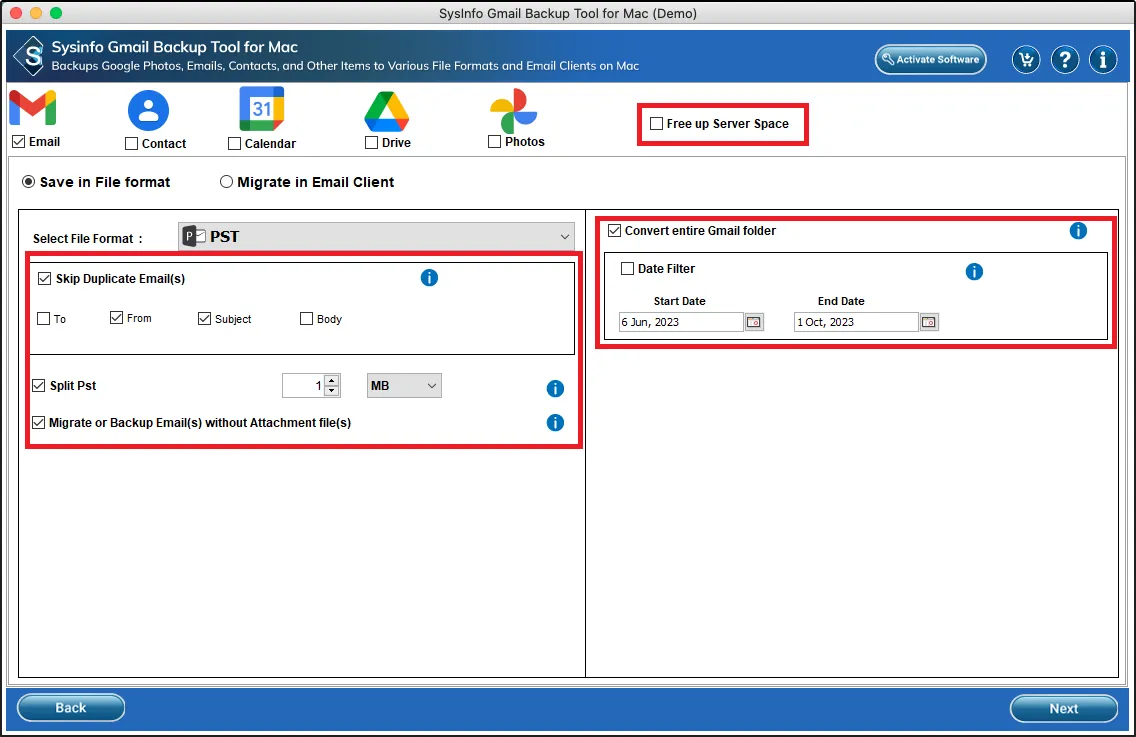The height and width of the screenshot is (737, 1136).
Task: Click the Start Date input field
Action: point(680,322)
